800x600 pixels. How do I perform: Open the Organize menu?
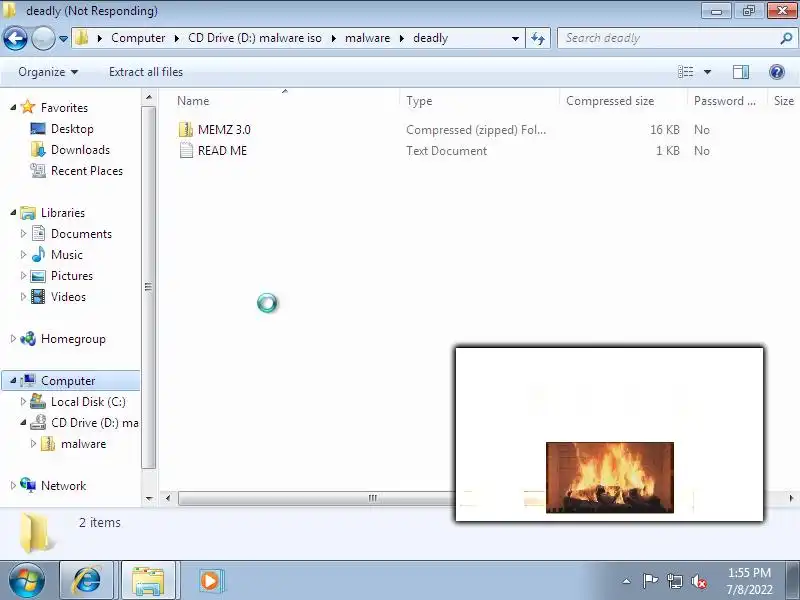pyautogui.click(x=48, y=72)
